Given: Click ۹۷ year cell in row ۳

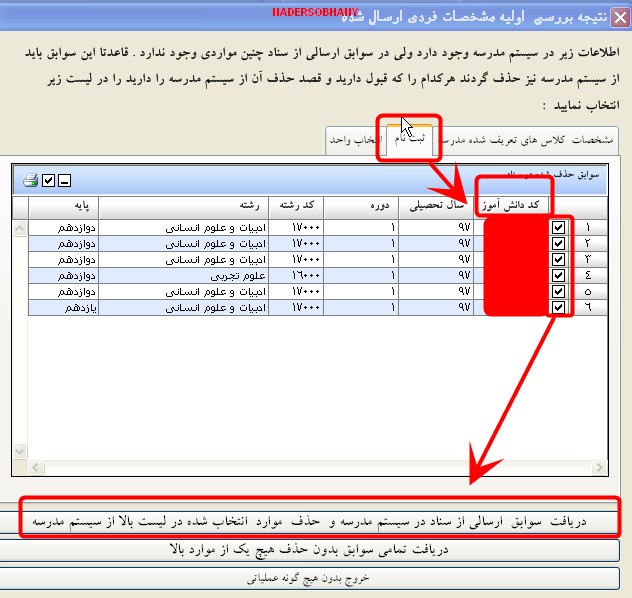Looking at the screenshot, I should pyautogui.click(x=436, y=260).
